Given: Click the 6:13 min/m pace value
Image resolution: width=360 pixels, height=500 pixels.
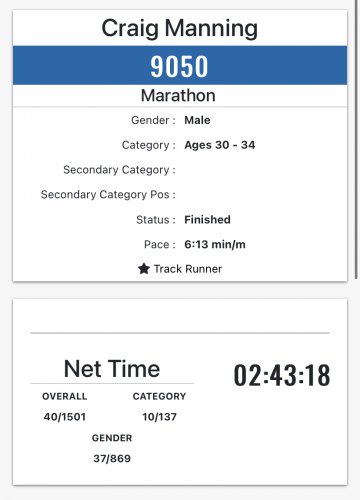Looking at the screenshot, I should (x=215, y=244).
